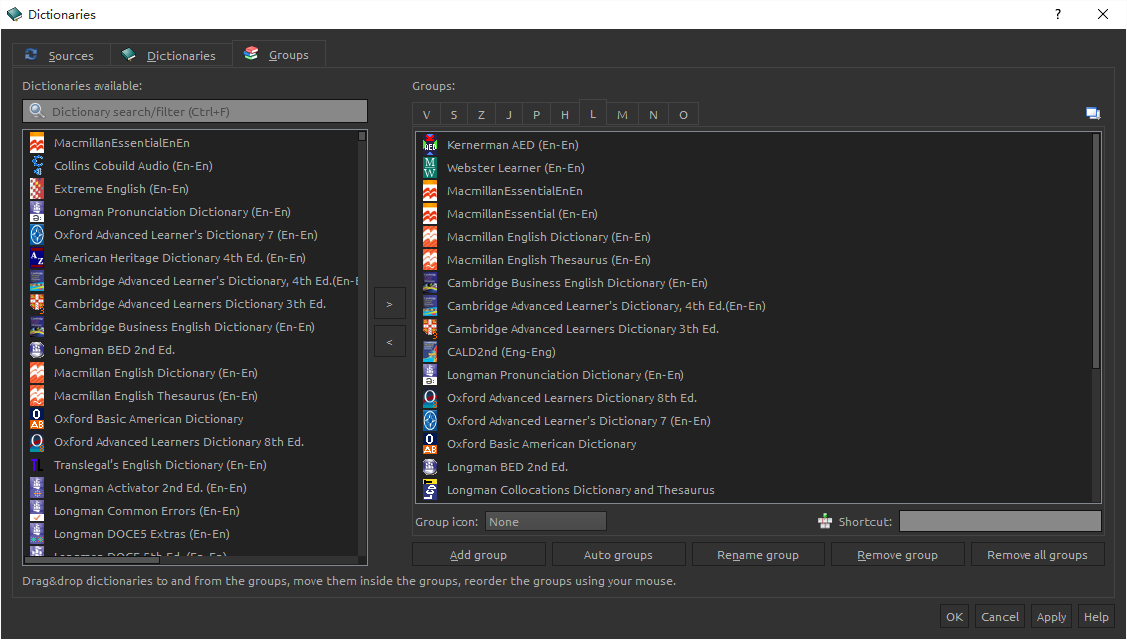
Task: Click Longman DOCE5 Extras icon
Action: pyautogui.click(x=37, y=534)
